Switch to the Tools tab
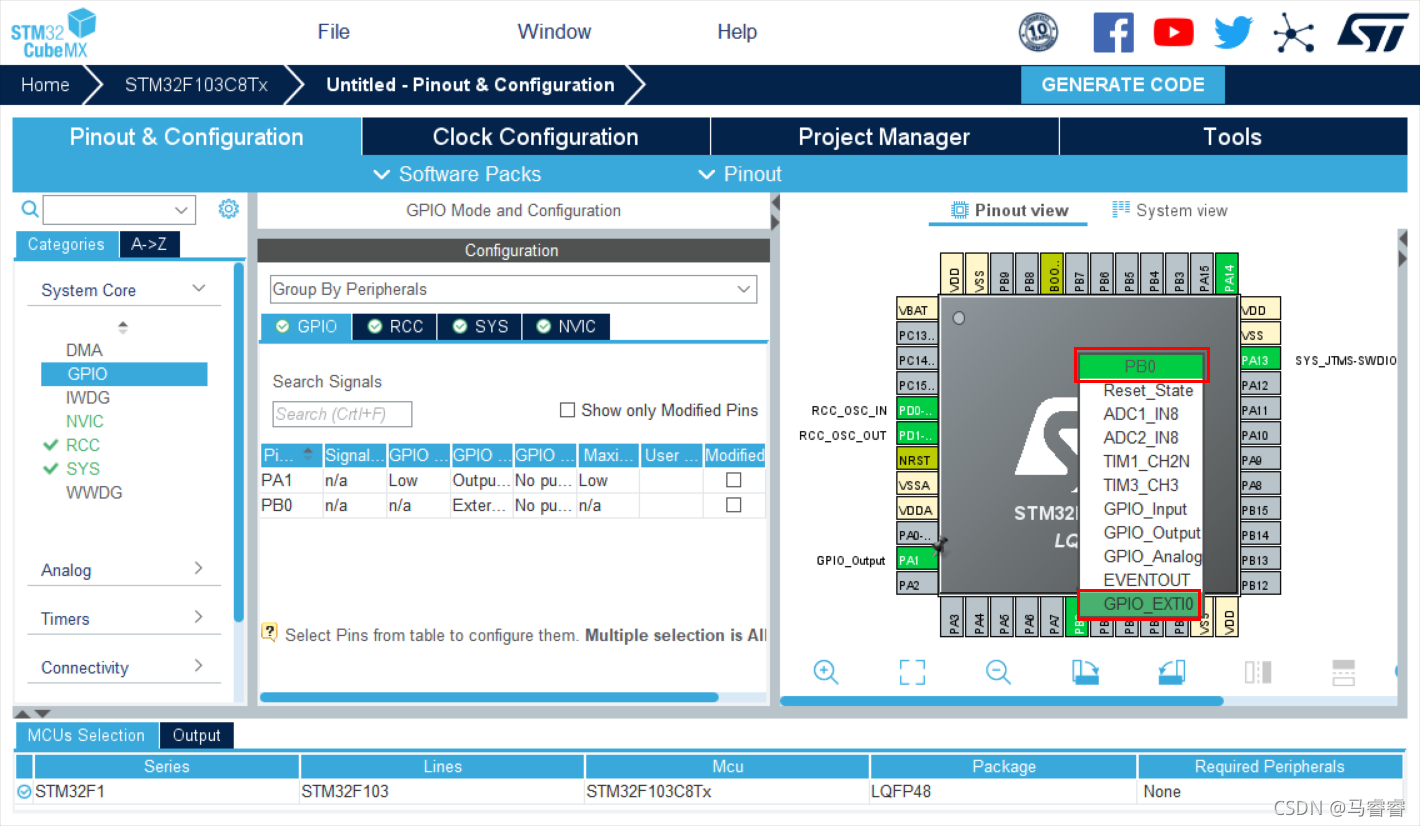The image size is (1420, 826). (x=1233, y=137)
